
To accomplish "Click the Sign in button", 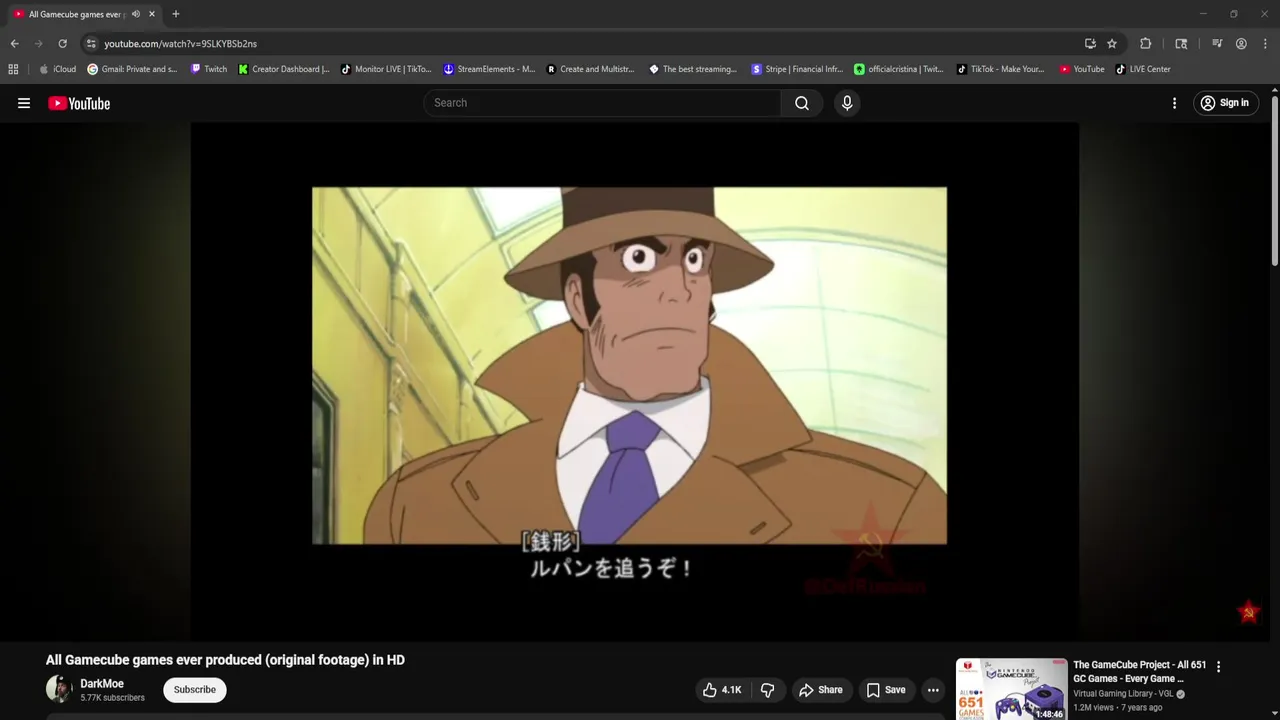I will pos(1224,103).
